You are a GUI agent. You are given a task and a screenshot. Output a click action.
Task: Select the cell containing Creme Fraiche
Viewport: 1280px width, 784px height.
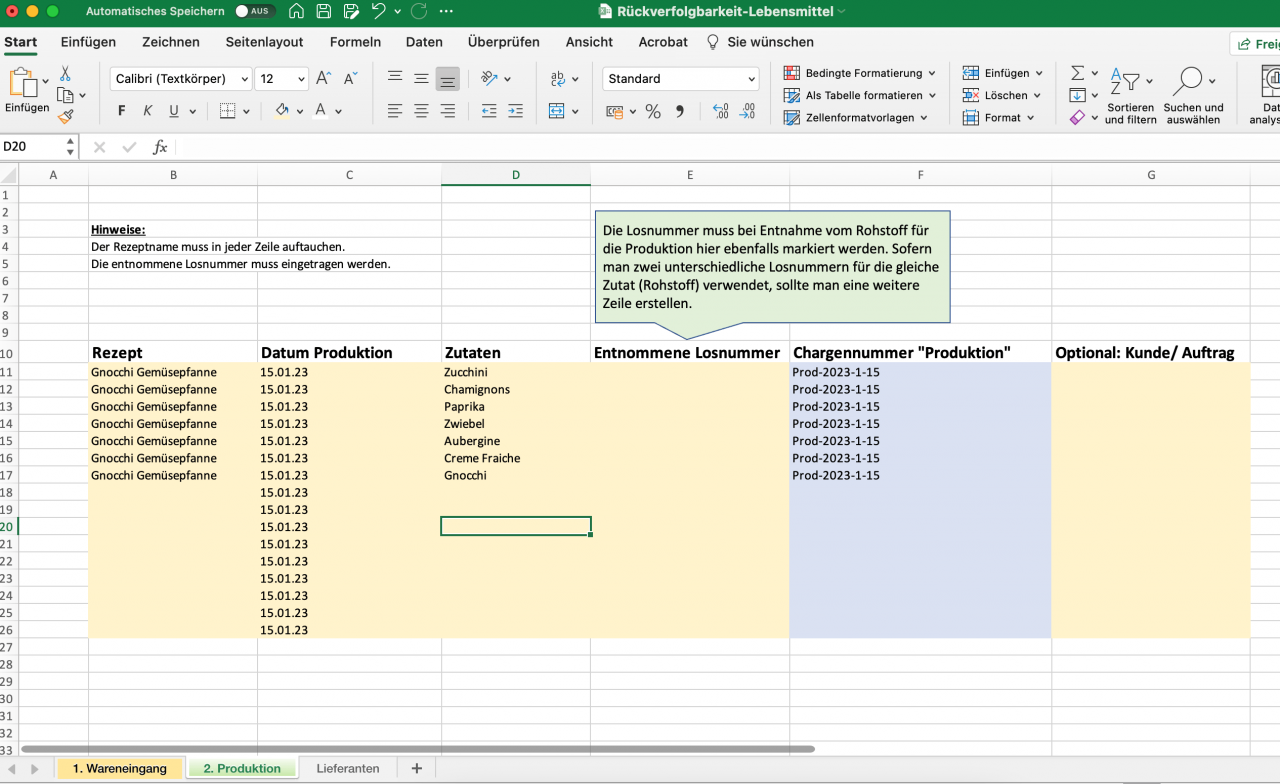[x=516, y=458]
